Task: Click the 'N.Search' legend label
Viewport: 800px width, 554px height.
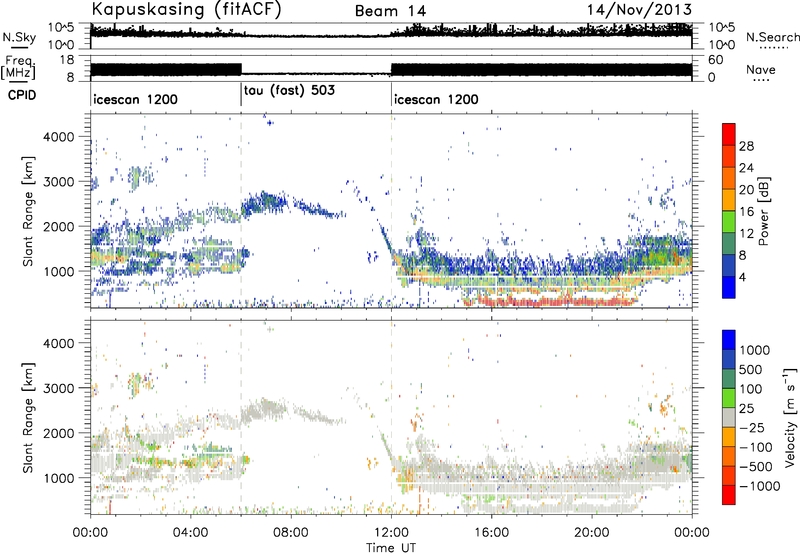Action: [x=773, y=37]
